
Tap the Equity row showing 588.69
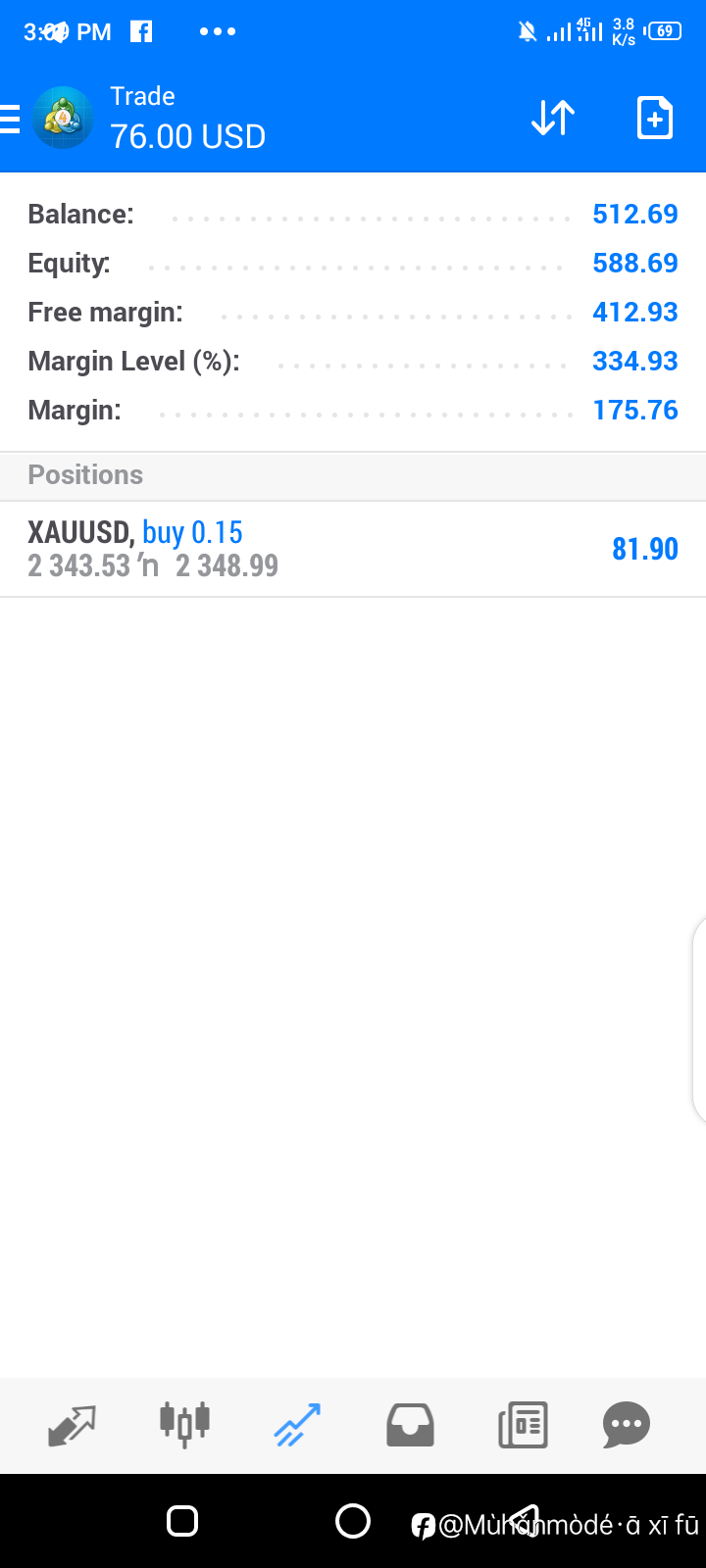353,264
